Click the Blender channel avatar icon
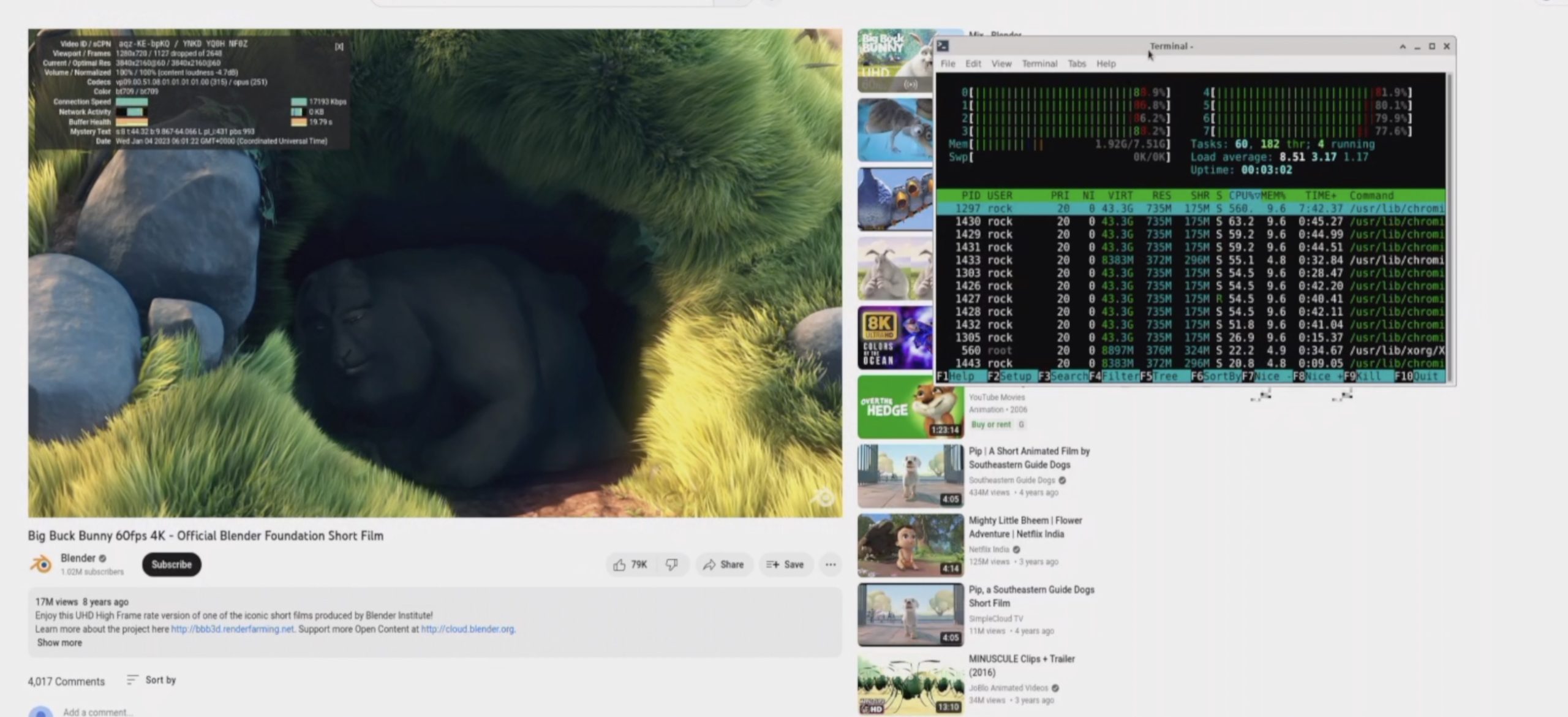This screenshot has width=1568, height=717. pos(41,564)
